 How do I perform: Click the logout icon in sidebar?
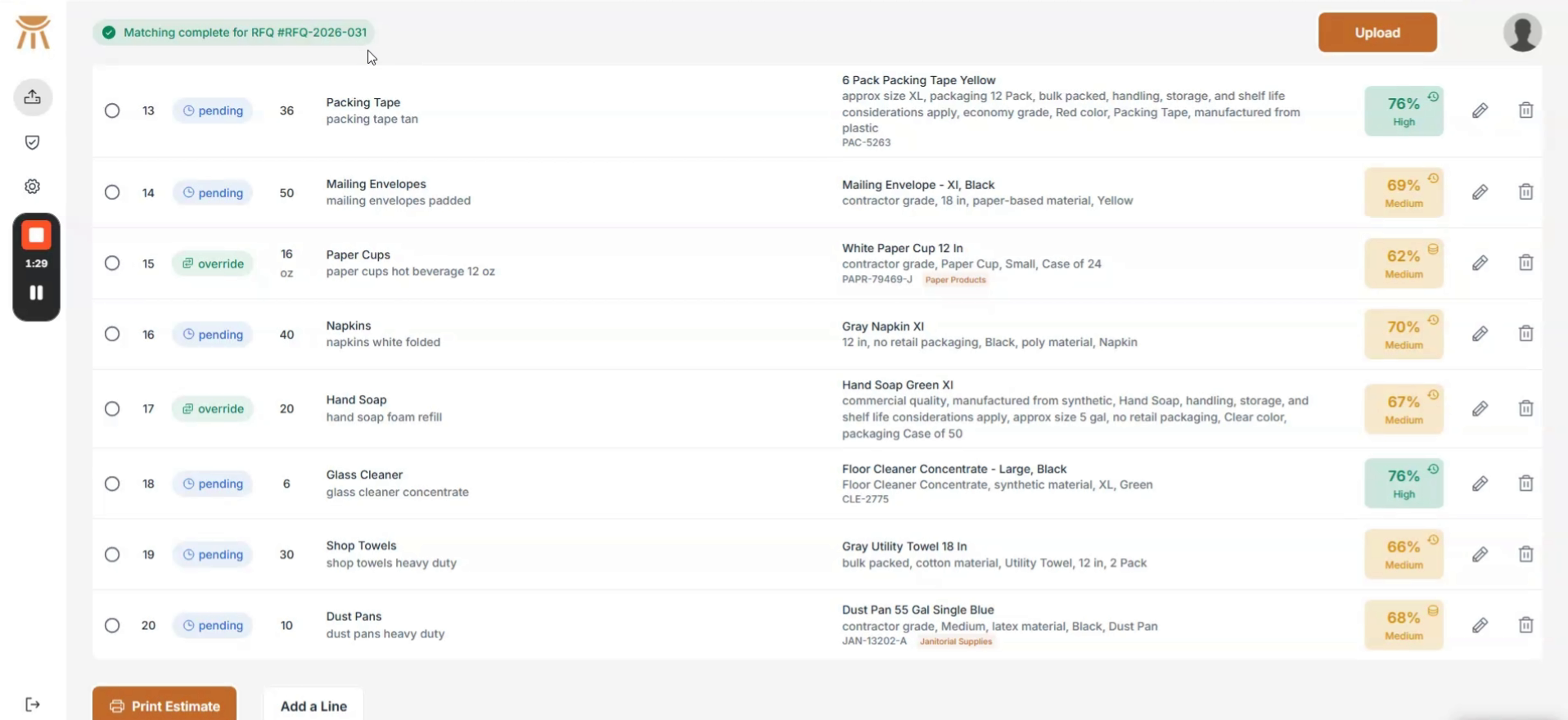point(33,704)
